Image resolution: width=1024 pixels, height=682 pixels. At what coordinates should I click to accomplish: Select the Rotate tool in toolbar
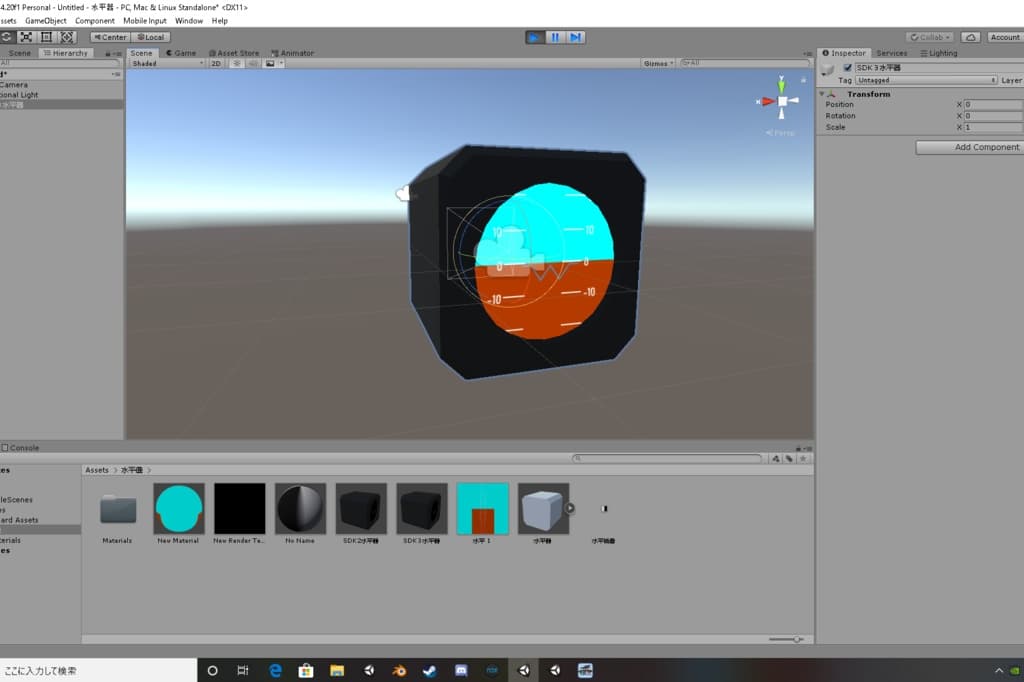pyautogui.click(x=5, y=37)
